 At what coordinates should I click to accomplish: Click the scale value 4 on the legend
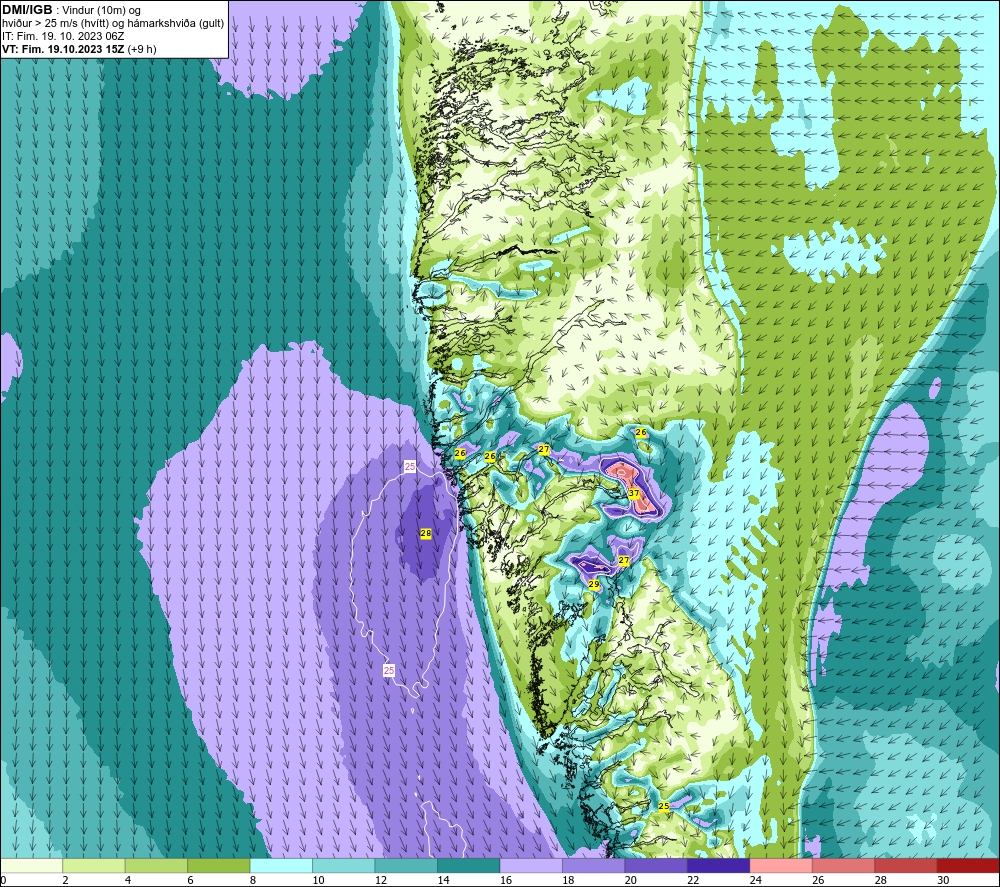click(x=128, y=880)
